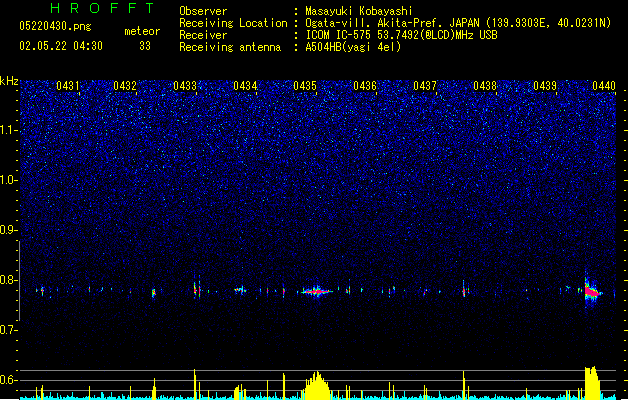This screenshot has width=629, height=400.
Task: Click the 0437 time marker
Action: pyautogui.click(x=425, y=86)
